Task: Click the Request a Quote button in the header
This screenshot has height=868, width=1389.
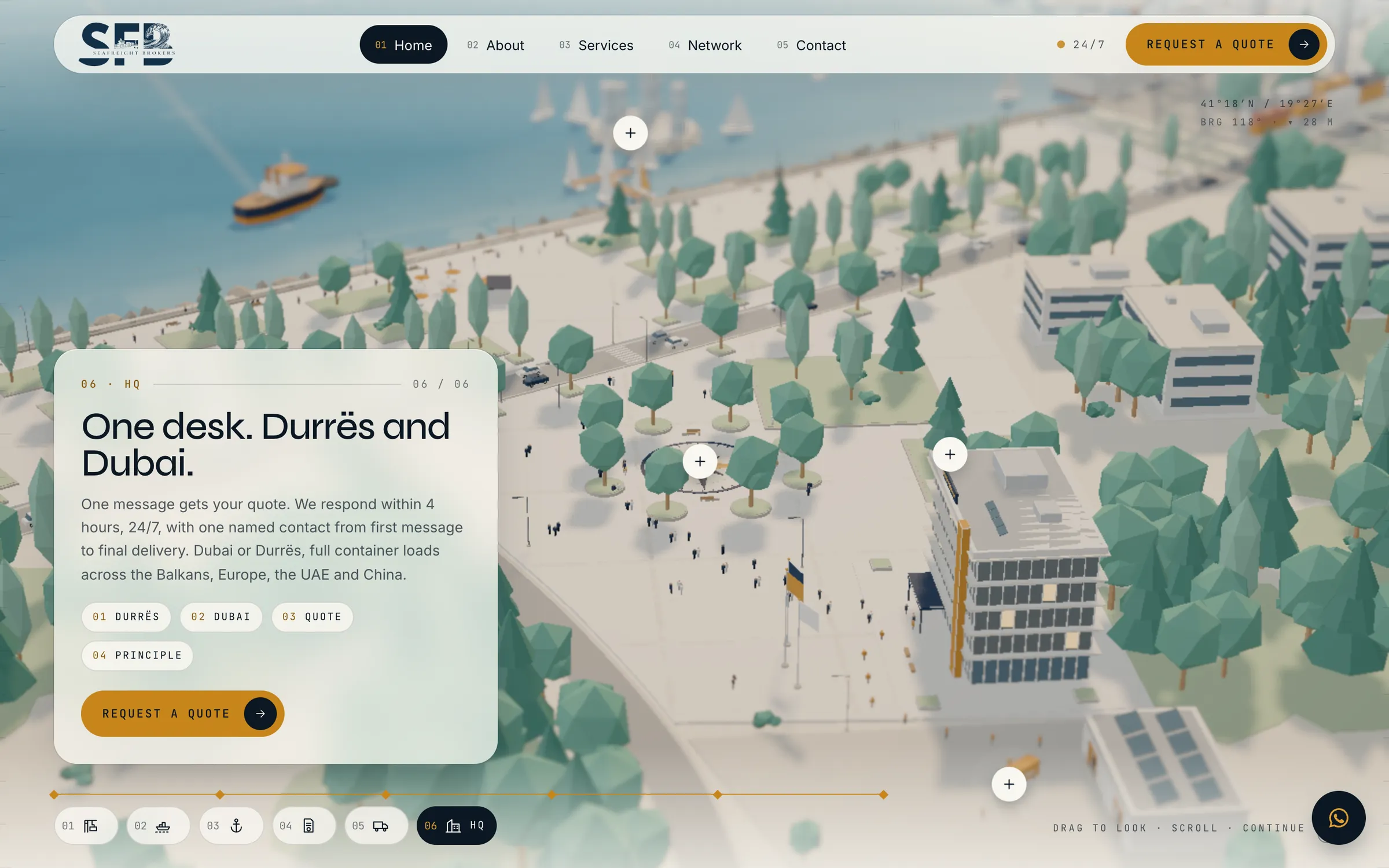Action: [1226, 45]
